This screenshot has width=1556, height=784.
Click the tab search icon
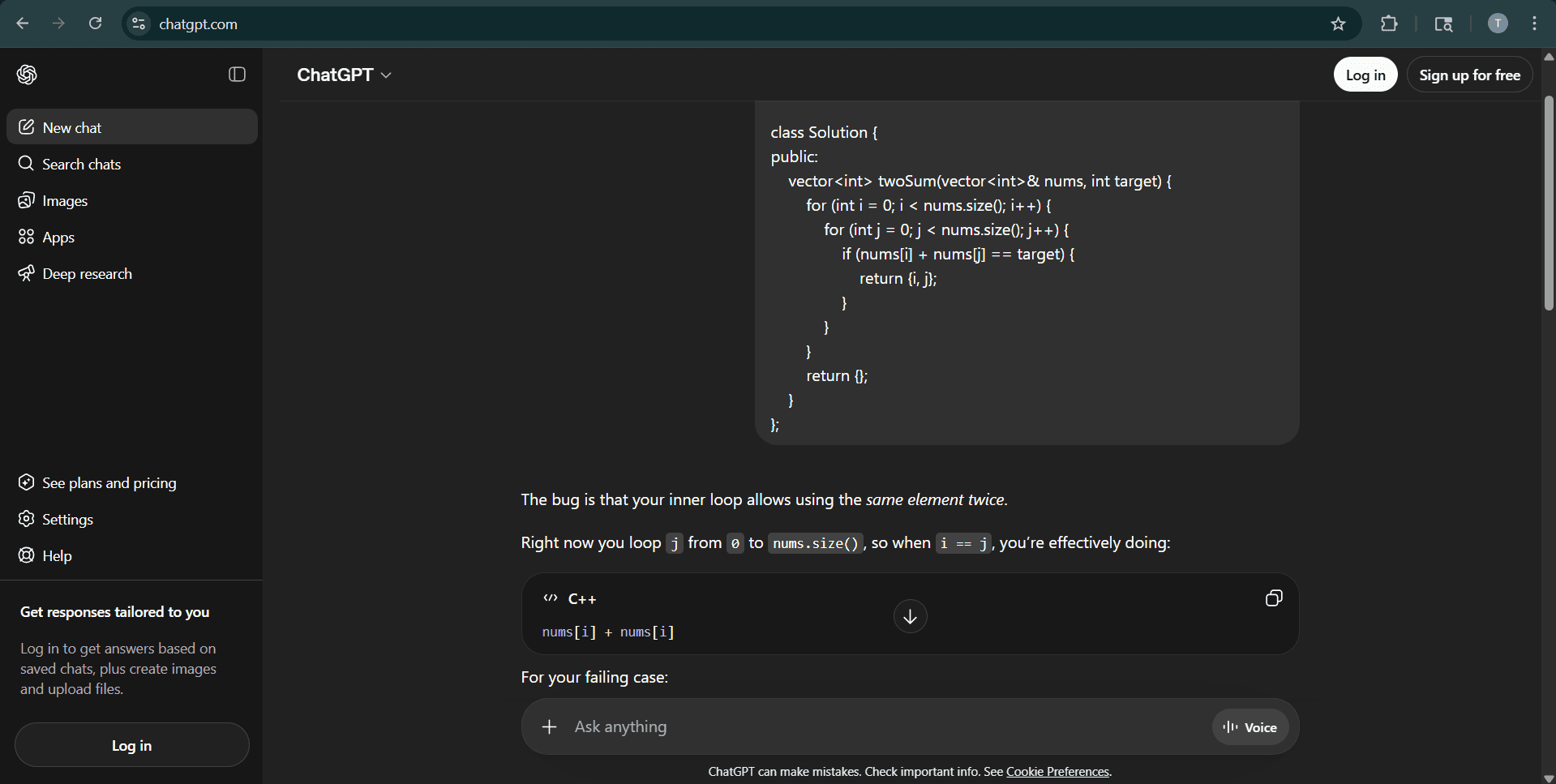coord(1443,24)
